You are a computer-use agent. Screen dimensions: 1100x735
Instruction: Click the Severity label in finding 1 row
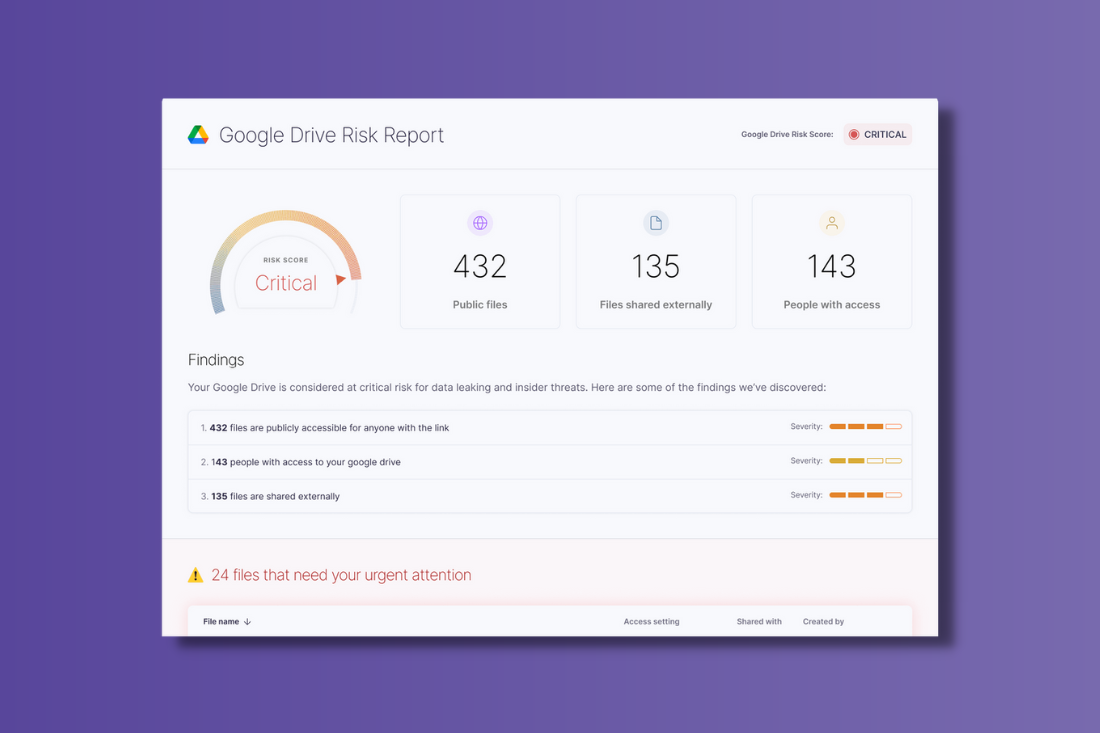coord(806,426)
